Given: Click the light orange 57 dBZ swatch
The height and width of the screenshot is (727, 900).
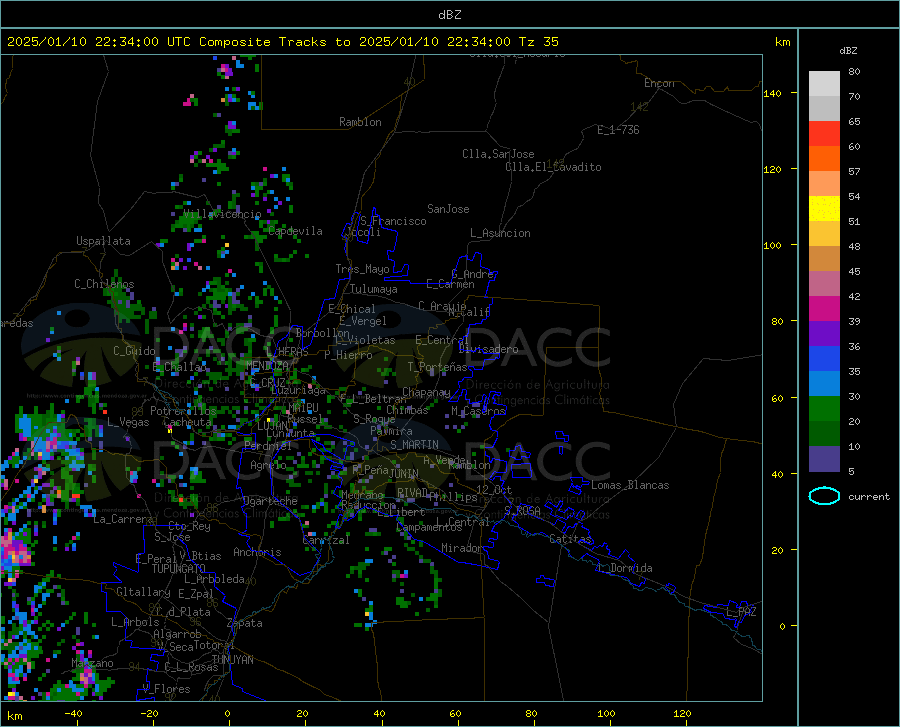Looking at the screenshot, I should click(x=824, y=184).
